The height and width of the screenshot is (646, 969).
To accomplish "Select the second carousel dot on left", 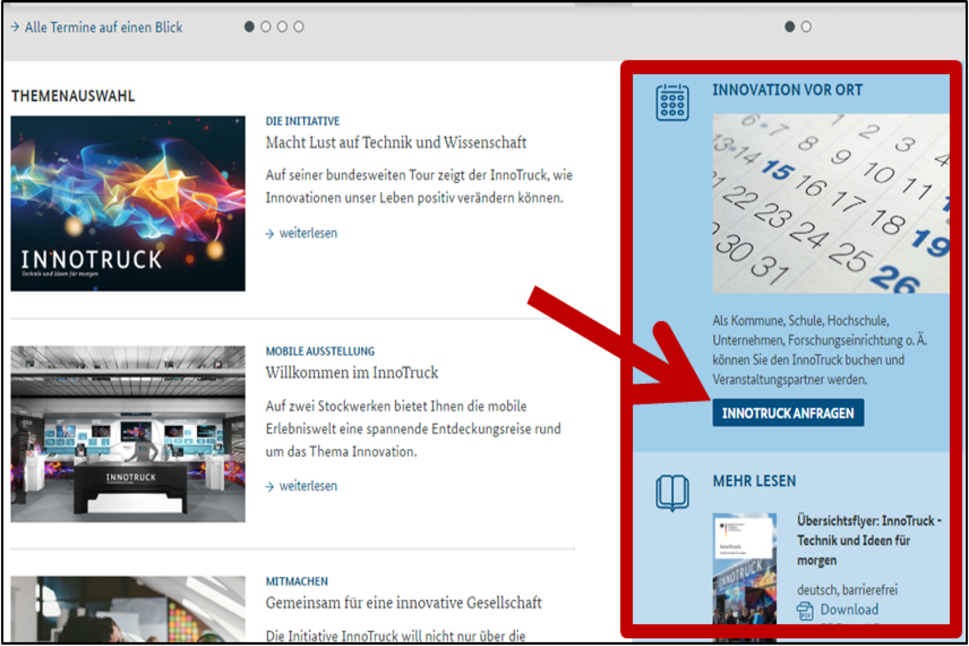I will tap(266, 27).
